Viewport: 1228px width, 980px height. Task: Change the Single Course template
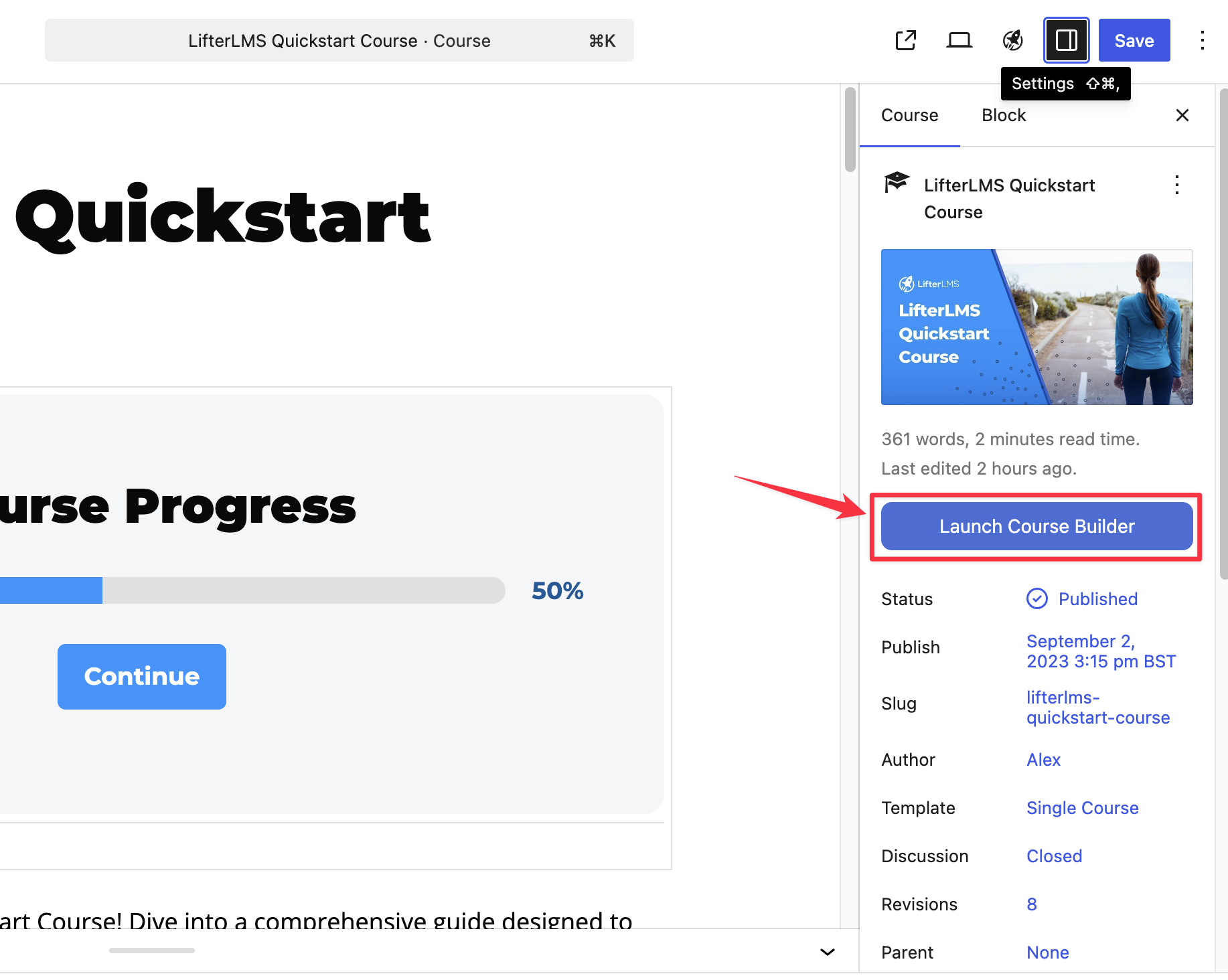tap(1082, 808)
